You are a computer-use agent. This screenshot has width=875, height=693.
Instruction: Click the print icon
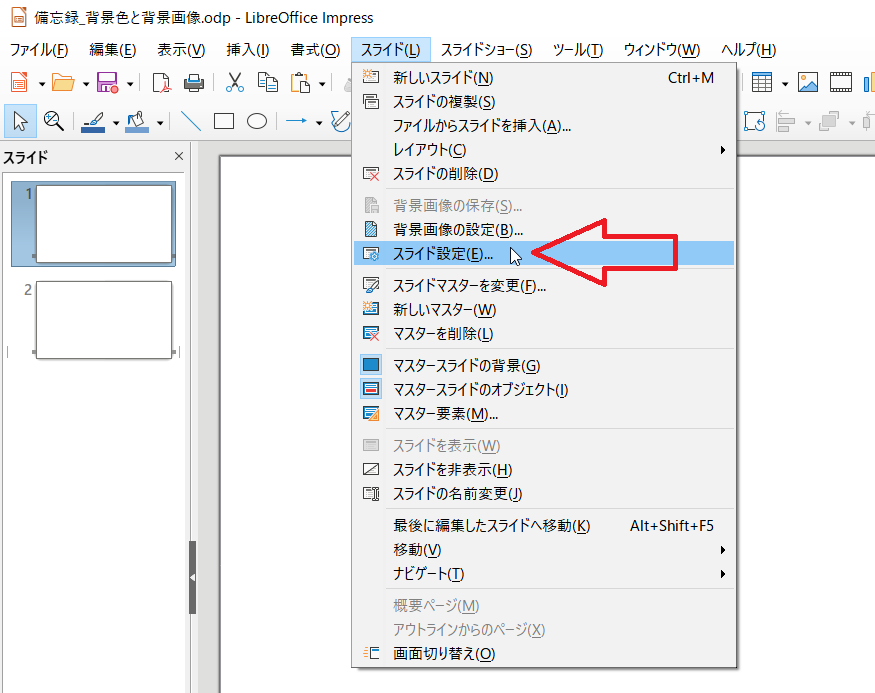[x=194, y=83]
